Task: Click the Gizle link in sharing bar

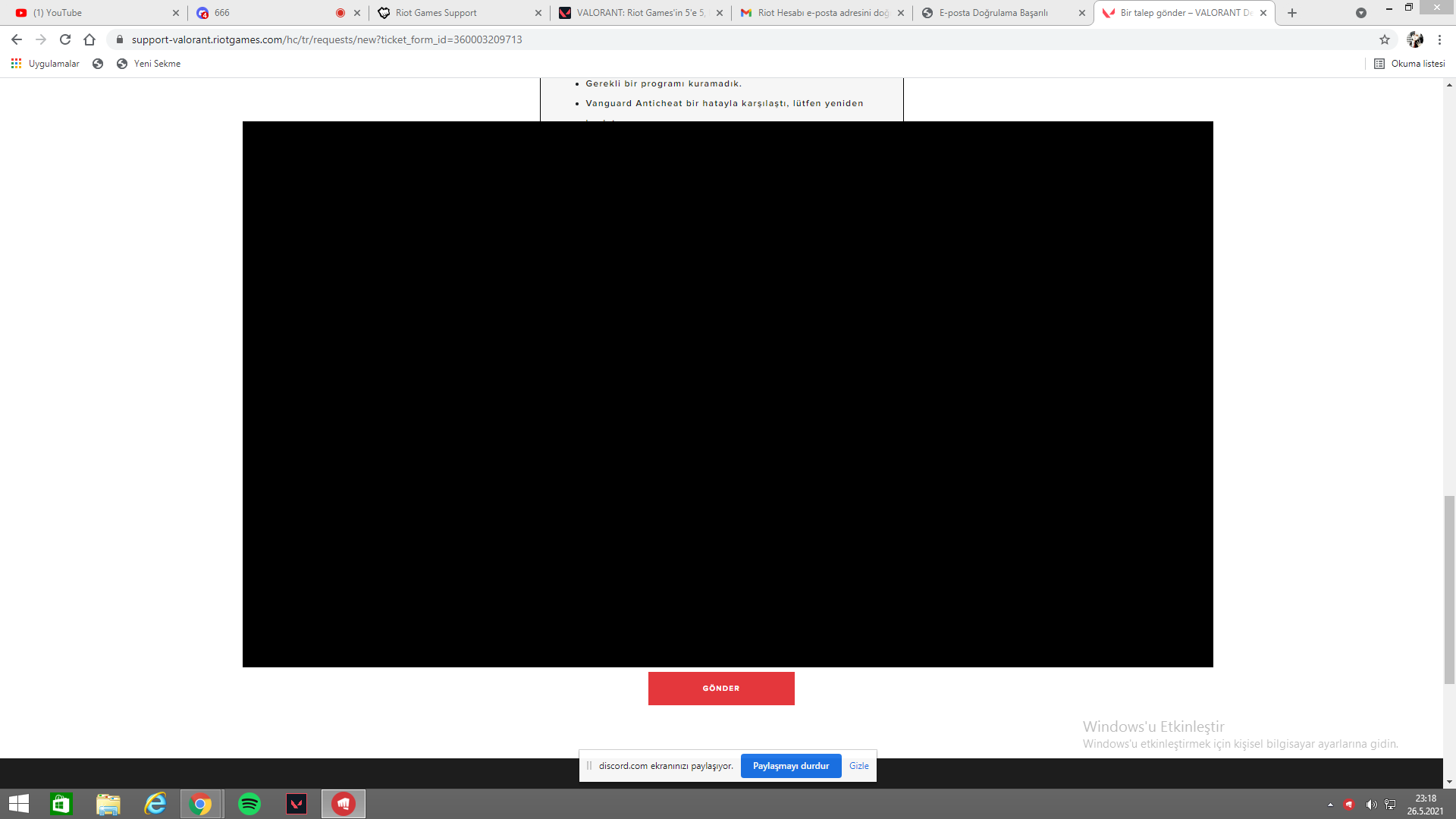Action: tap(859, 766)
